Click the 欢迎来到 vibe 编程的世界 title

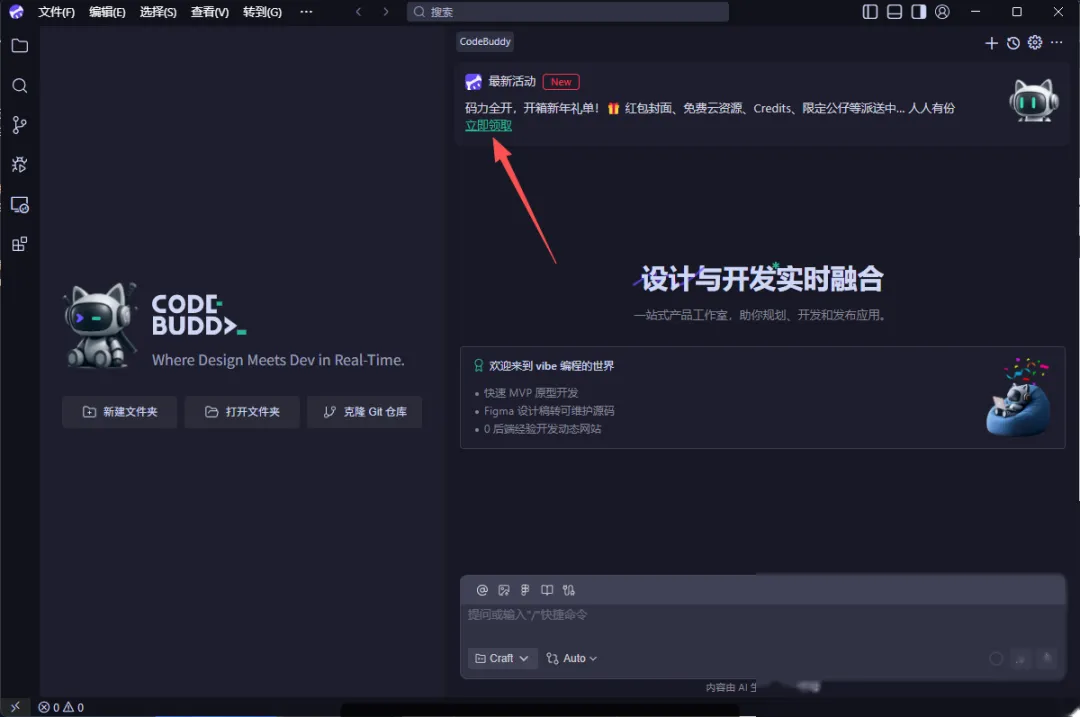(x=551, y=366)
